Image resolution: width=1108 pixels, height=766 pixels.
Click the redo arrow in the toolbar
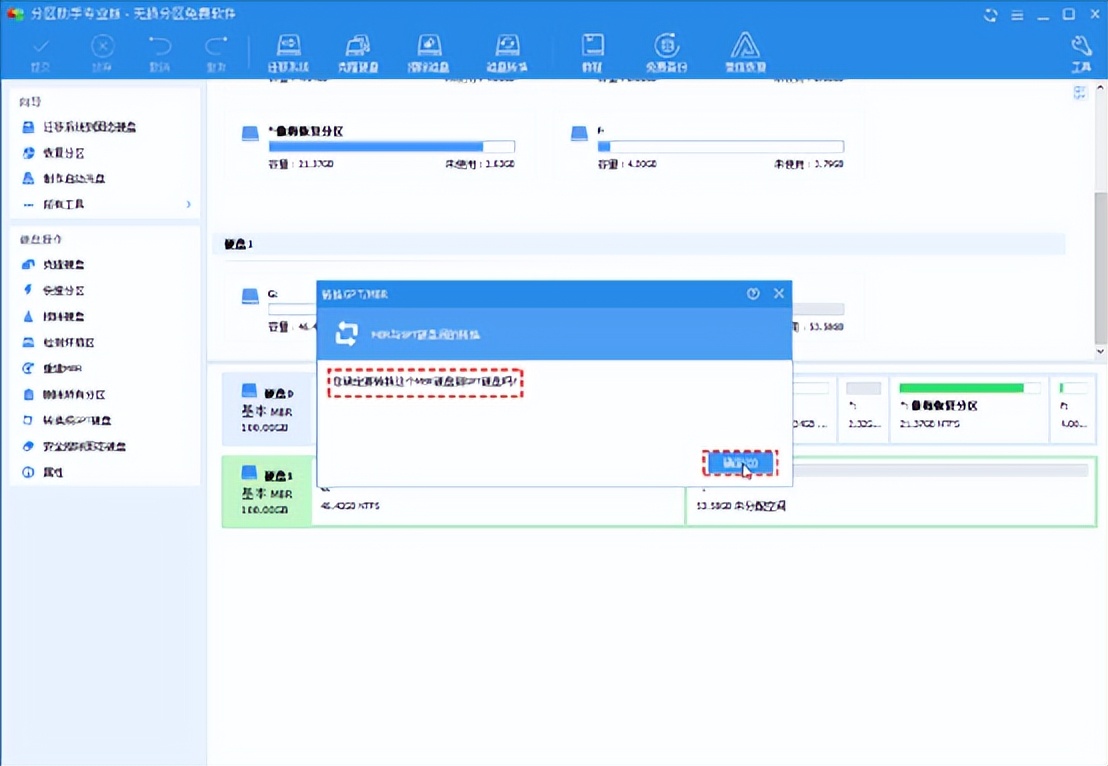(x=216, y=52)
